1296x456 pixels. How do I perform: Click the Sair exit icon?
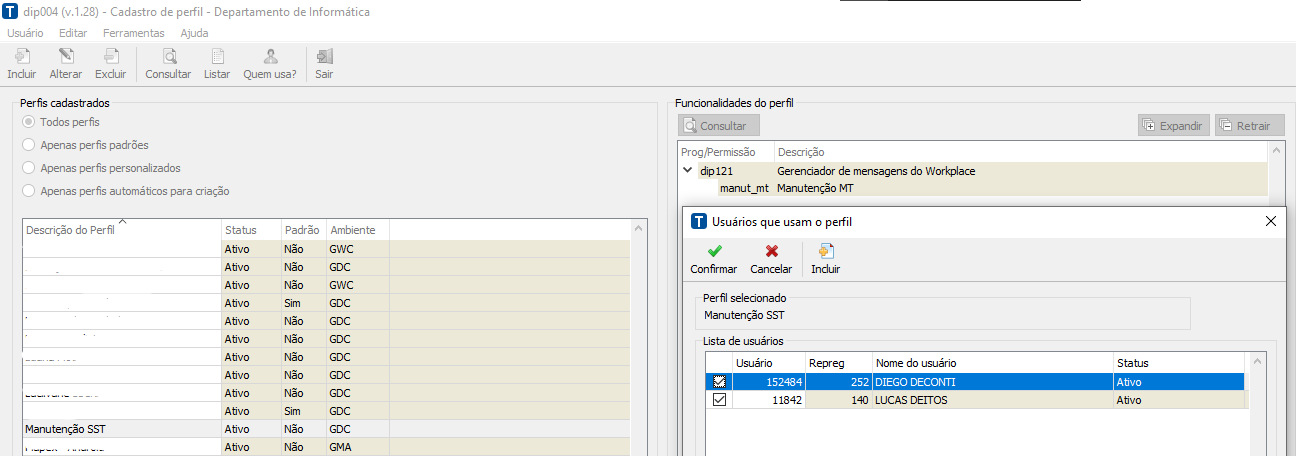[x=324, y=58]
